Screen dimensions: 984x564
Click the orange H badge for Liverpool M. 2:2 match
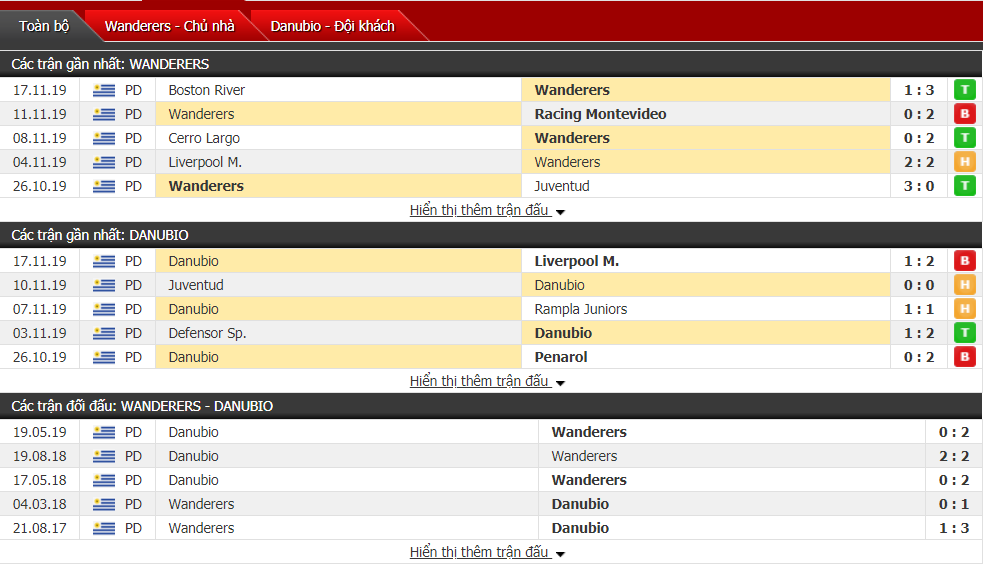pyautogui.click(x=965, y=162)
